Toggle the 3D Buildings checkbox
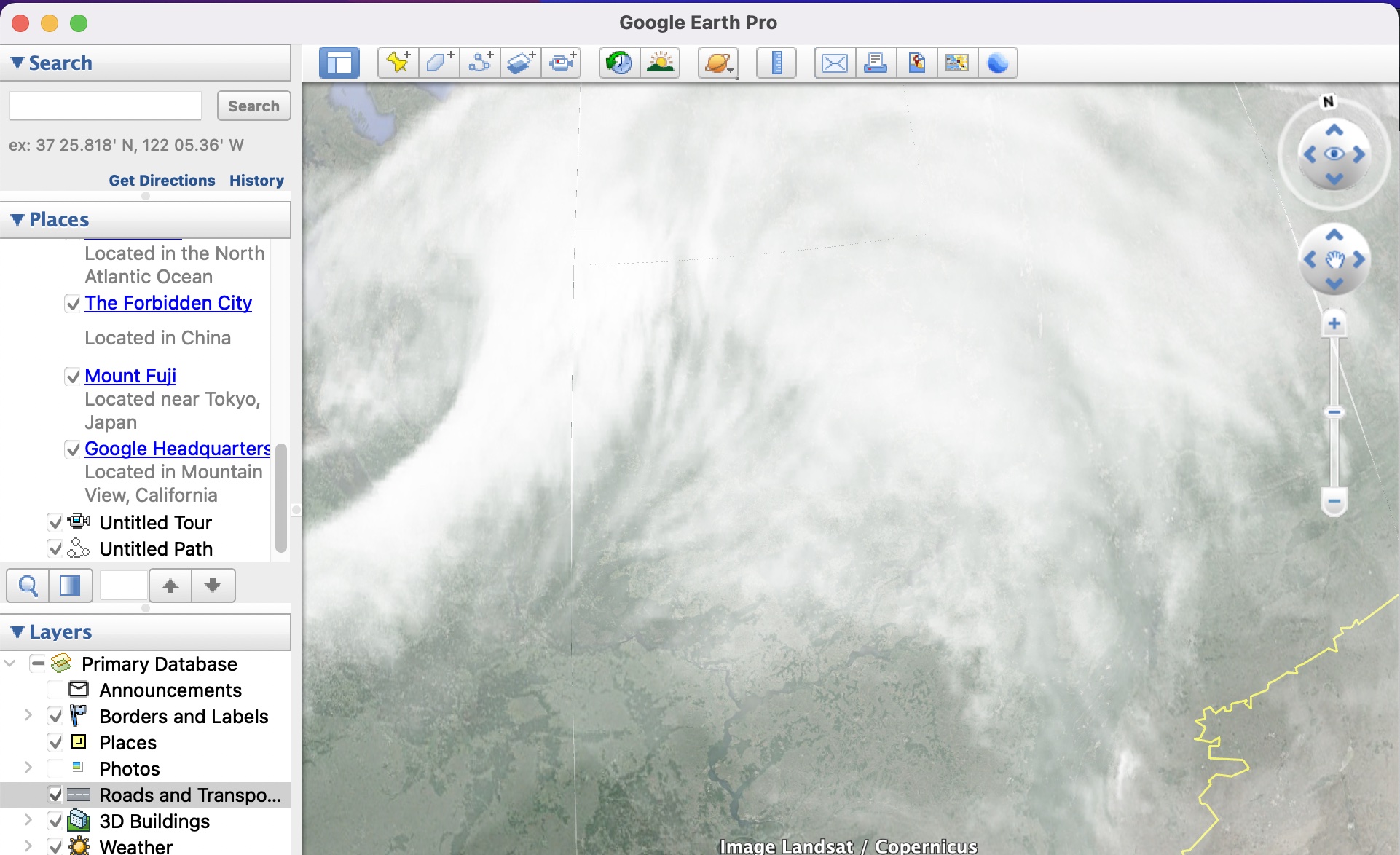The width and height of the screenshot is (1400, 855). click(x=55, y=821)
